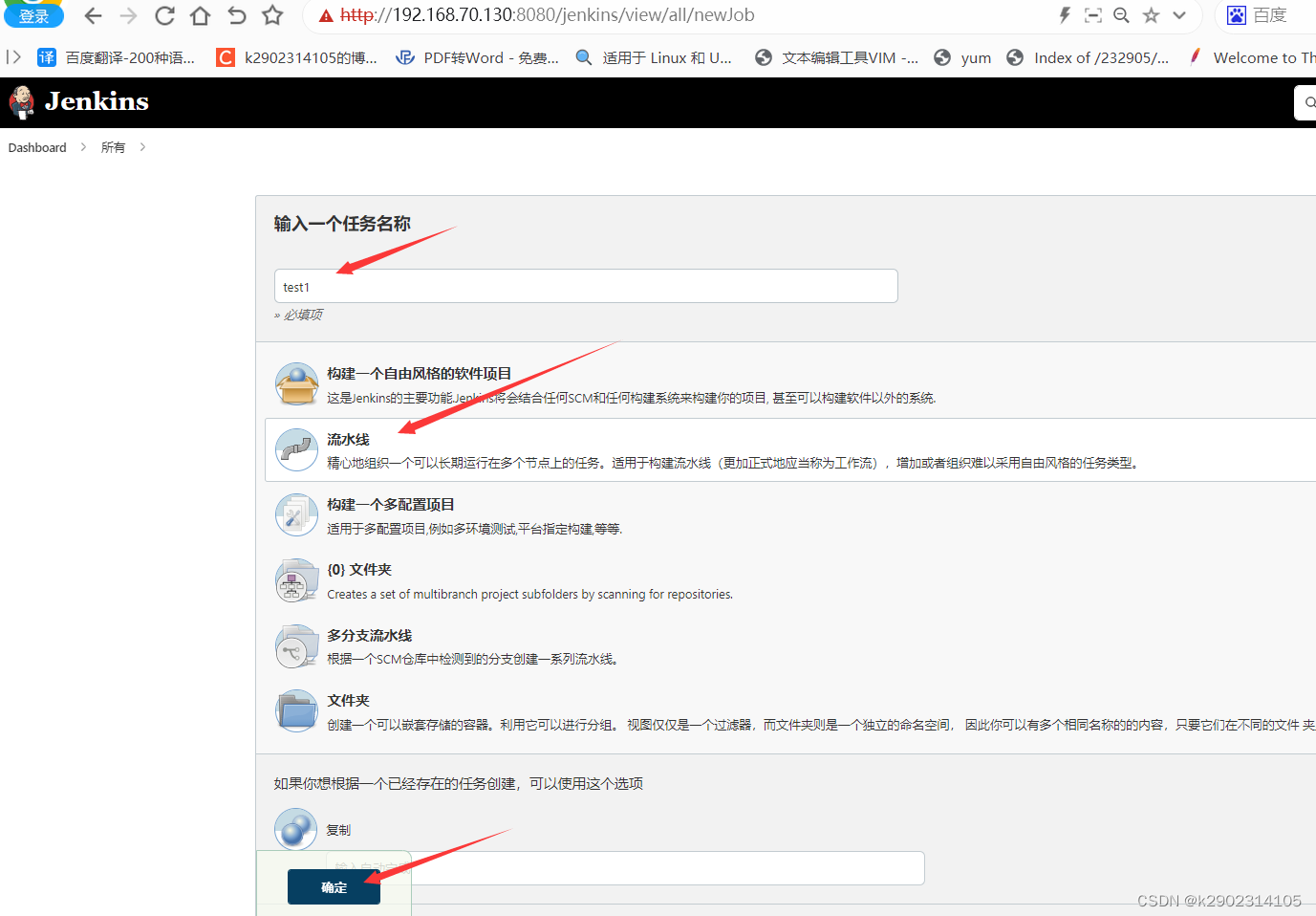Open the 适用于 Linux bookmark
This screenshot has height=916, width=1316.
[654, 57]
